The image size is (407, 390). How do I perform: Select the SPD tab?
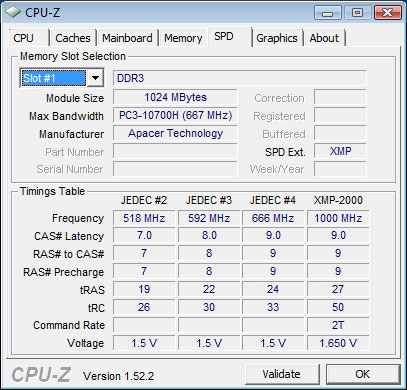[230, 36]
